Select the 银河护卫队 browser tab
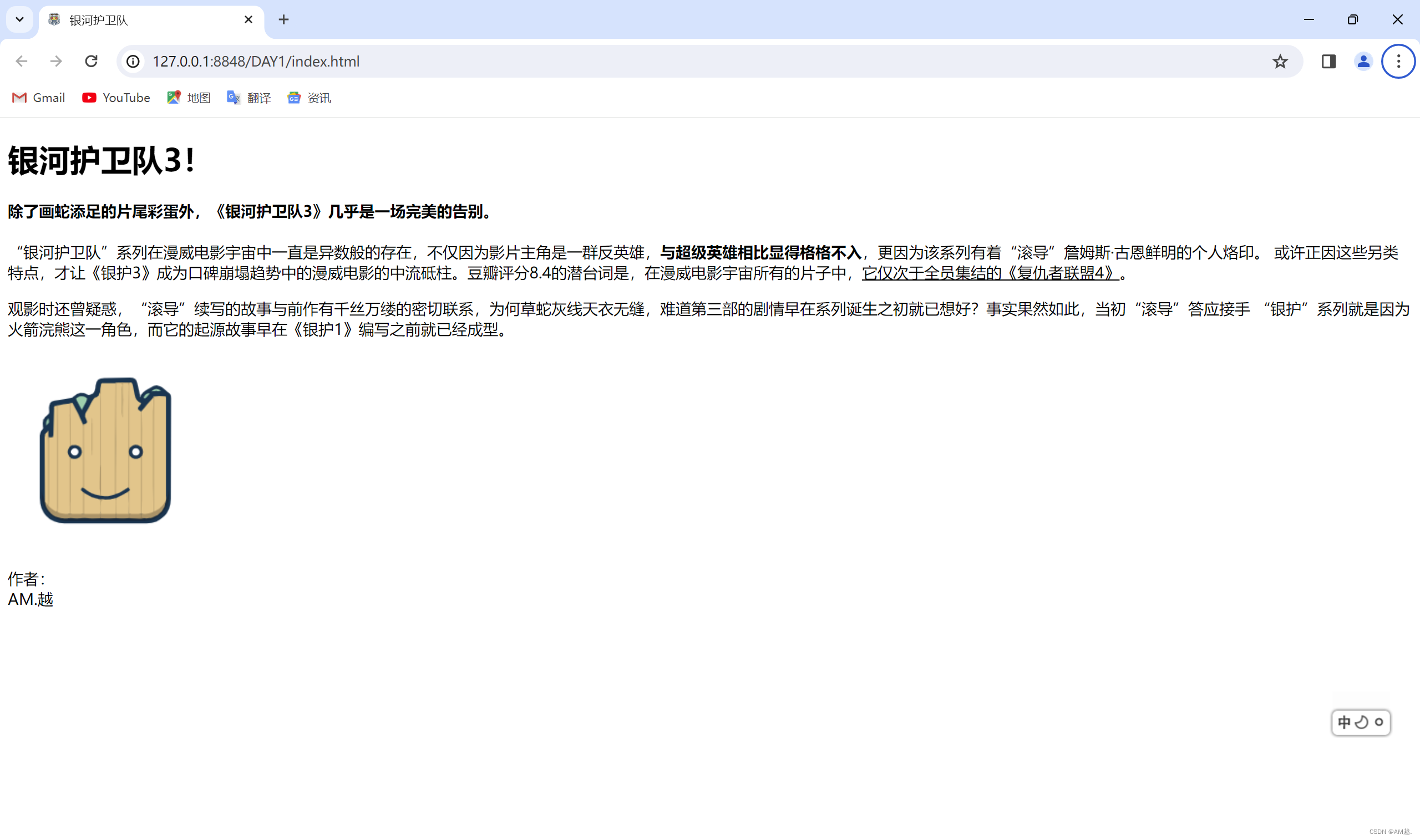Screen dimensions: 1420x840 click(151, 20)
